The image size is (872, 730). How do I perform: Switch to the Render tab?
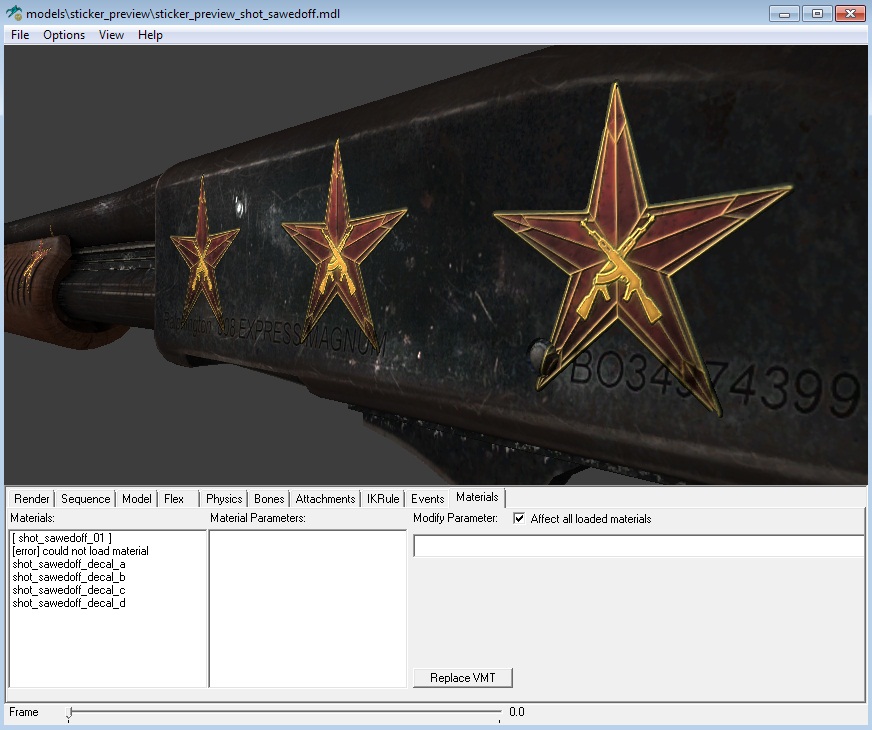(x=32, y=499)
